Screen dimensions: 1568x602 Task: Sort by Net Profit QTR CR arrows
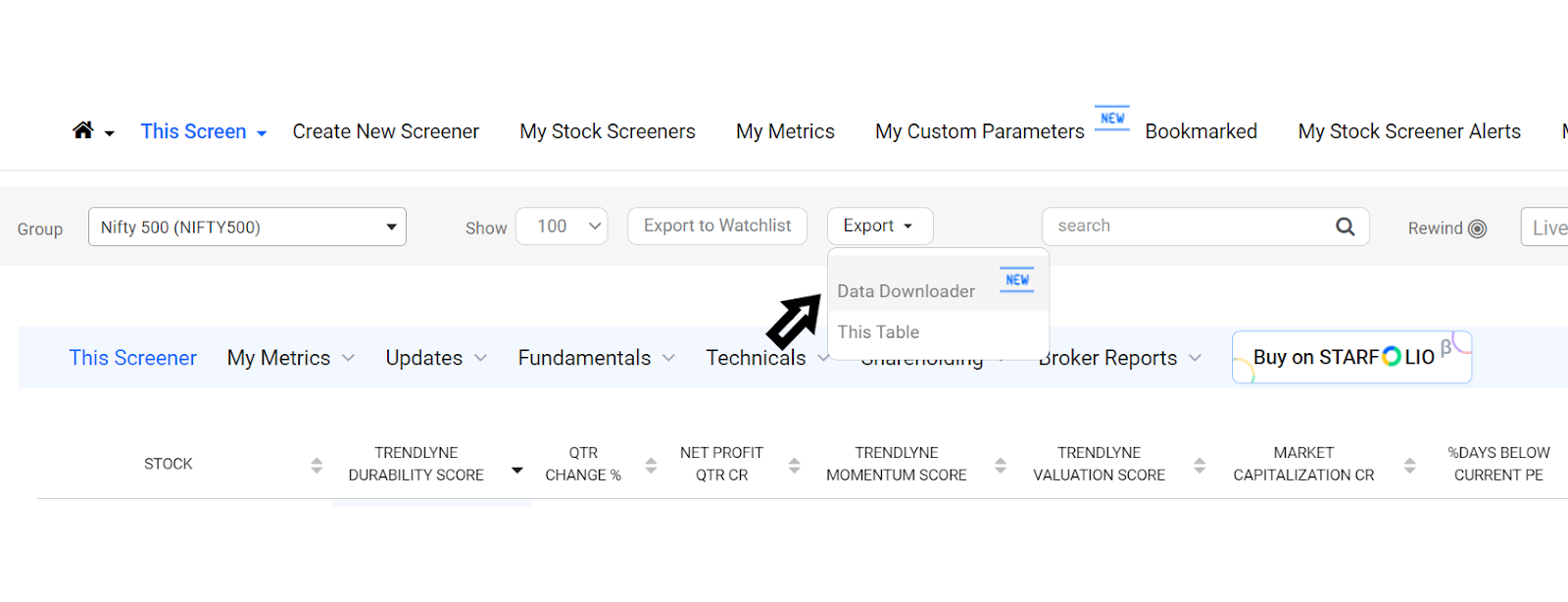coord(795,466)
